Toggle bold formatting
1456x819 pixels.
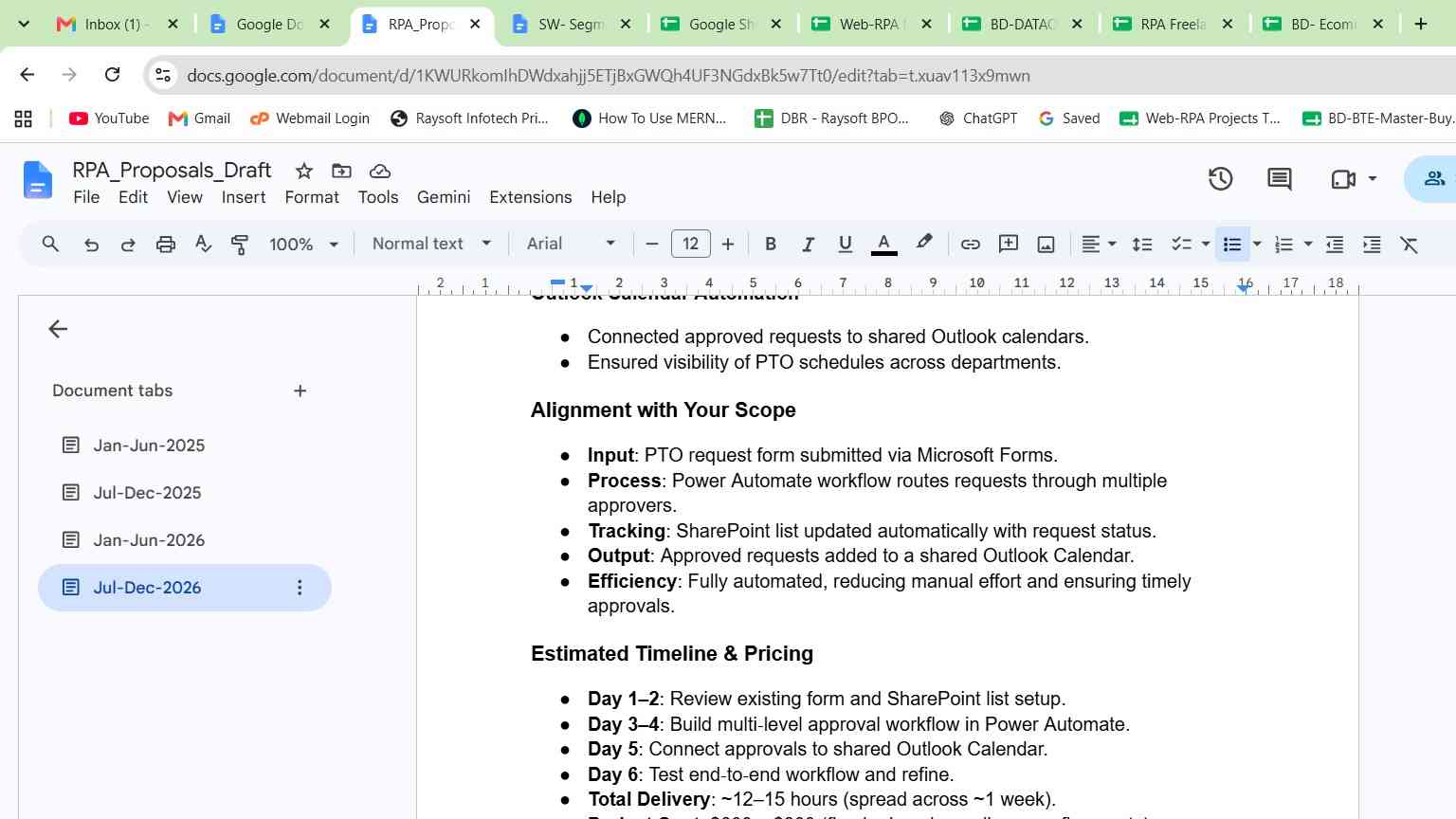tap(771, 245)
